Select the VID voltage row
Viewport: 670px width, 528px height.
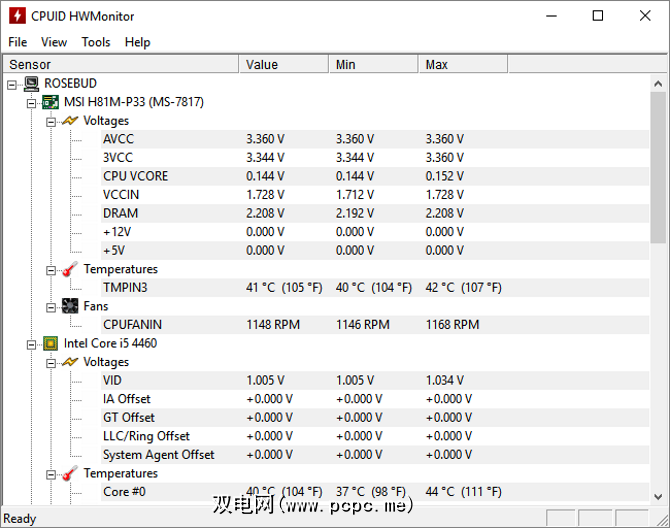click(375, 380)
